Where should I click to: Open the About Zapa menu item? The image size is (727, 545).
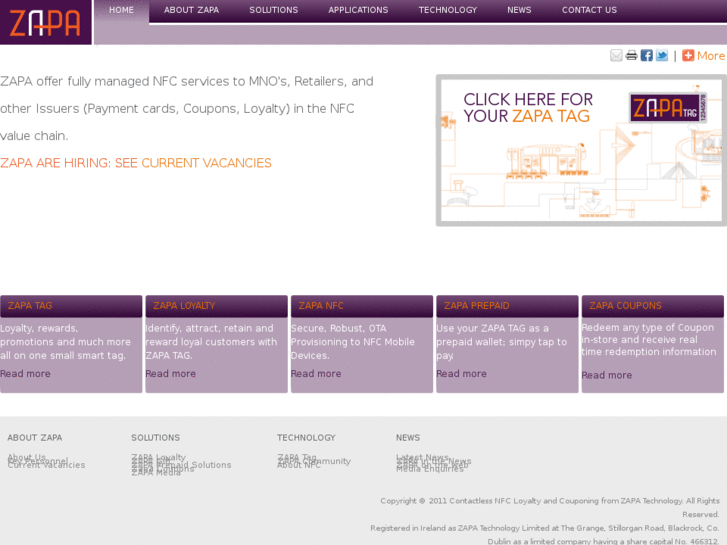tap(191, 10)
